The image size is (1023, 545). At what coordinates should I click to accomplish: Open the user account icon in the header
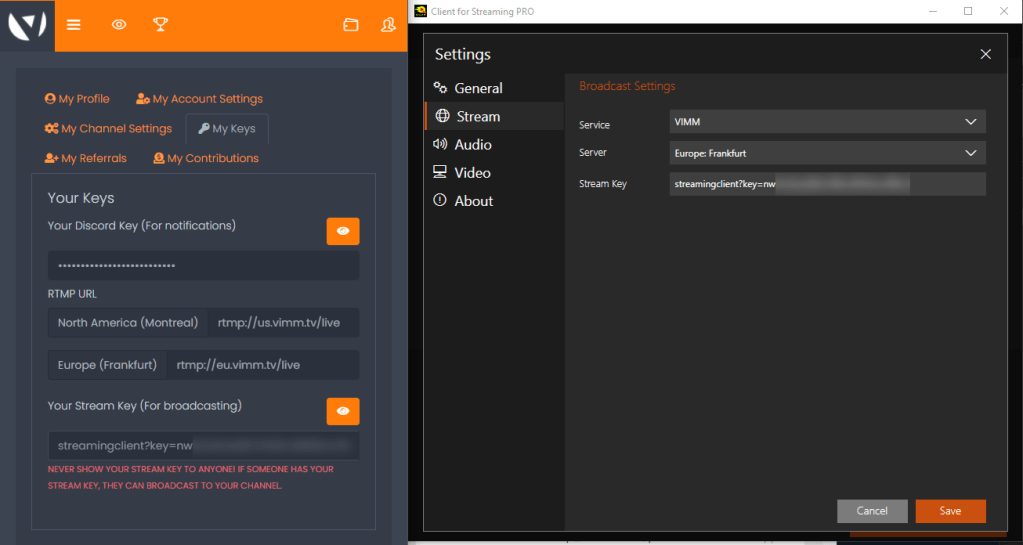[388, 25]
